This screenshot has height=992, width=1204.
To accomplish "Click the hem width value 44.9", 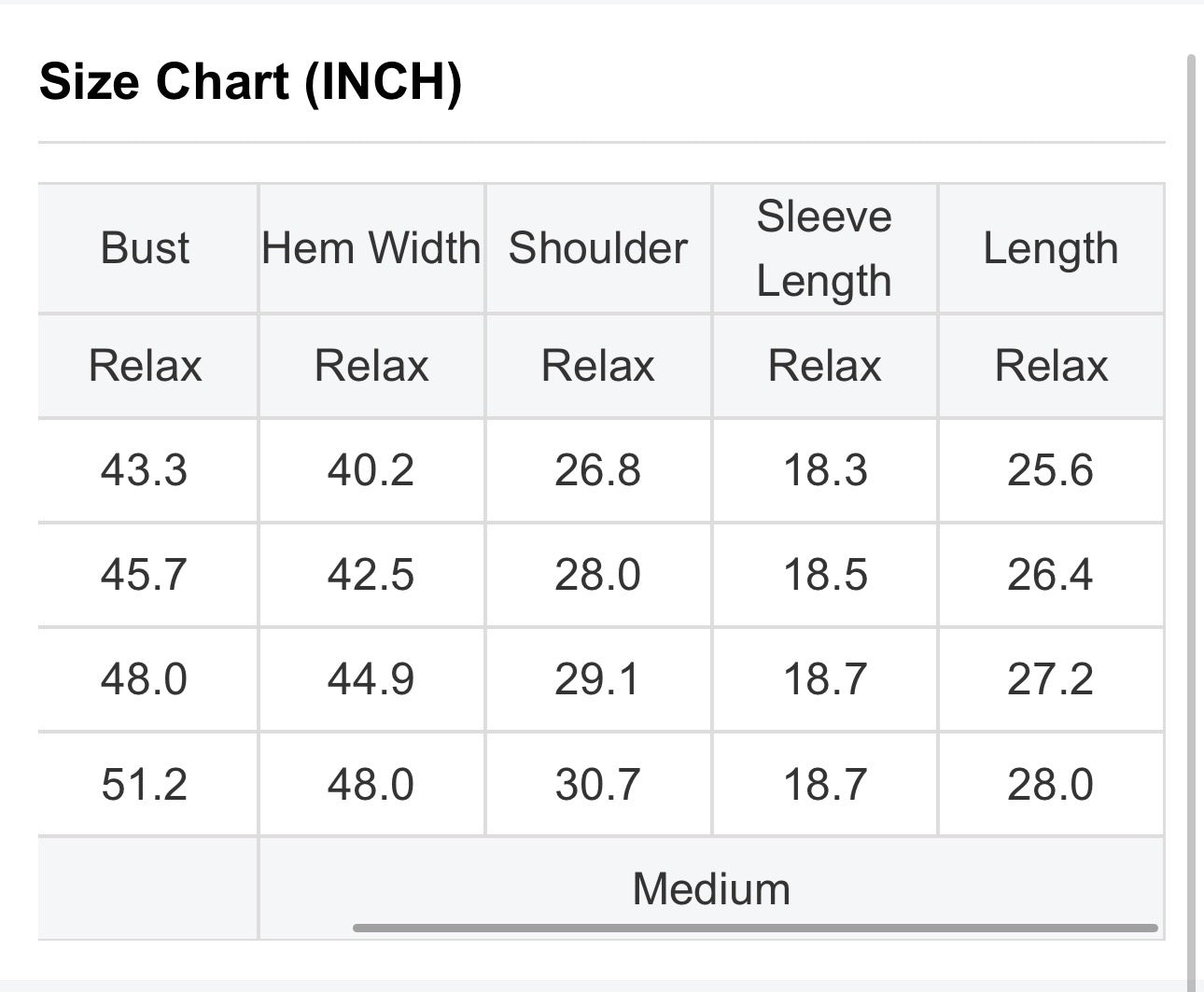I will click(x=371, y=678).
